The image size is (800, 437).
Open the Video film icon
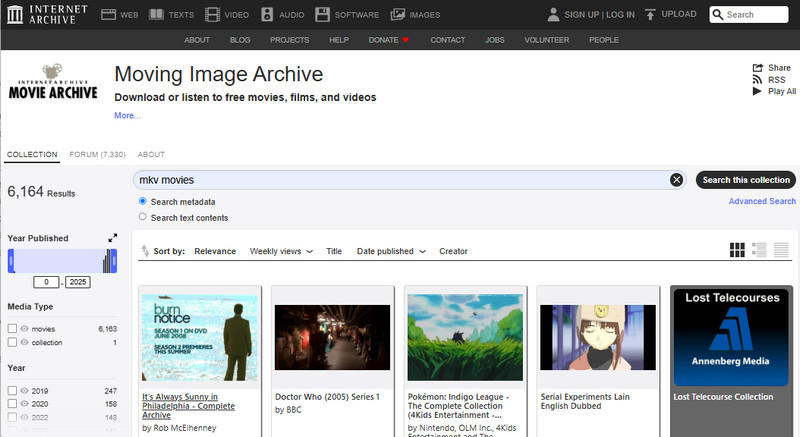pos(212,14)
